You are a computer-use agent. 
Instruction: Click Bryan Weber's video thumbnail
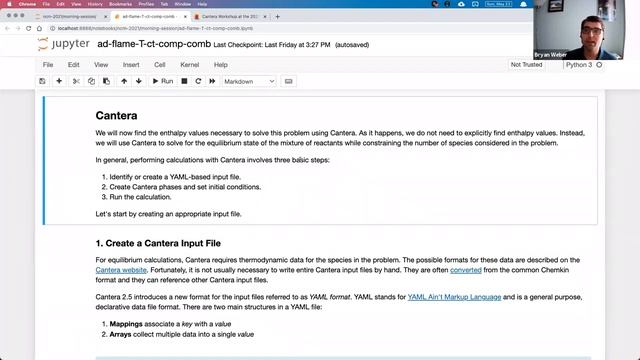[x=579, y=30]
